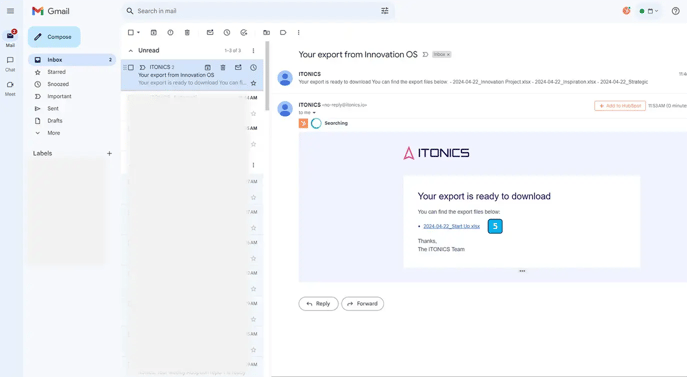Toggle the select-all checkbox in the toolbar
Image resolution: width=687 pixels, height=377 pixels.
tap(131, 32)
